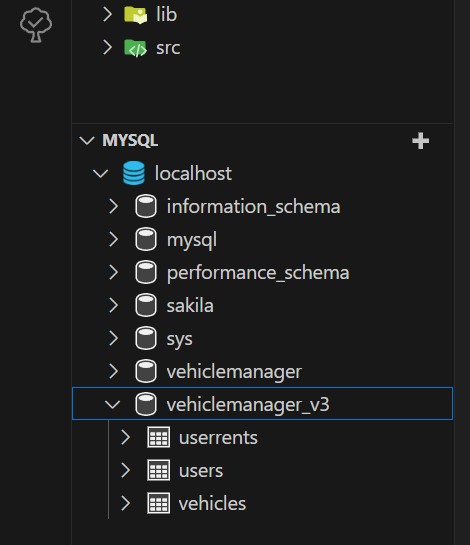Screen dimensions: 470x545
Task: Click the MYSQL panel header title
Action: [x=130, y=140]
